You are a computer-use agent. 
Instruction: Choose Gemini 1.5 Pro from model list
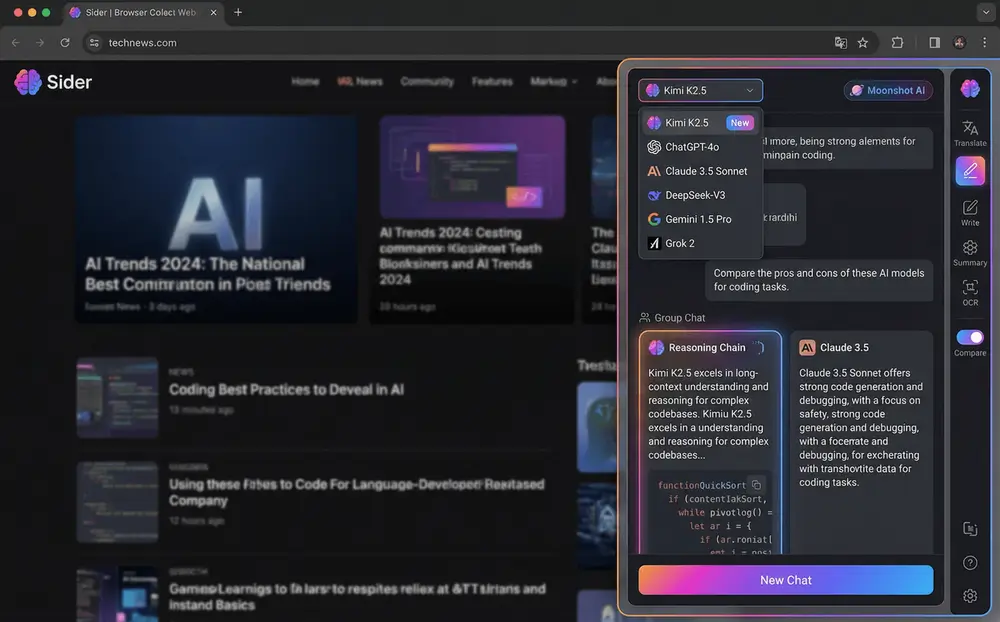point(700,219)
